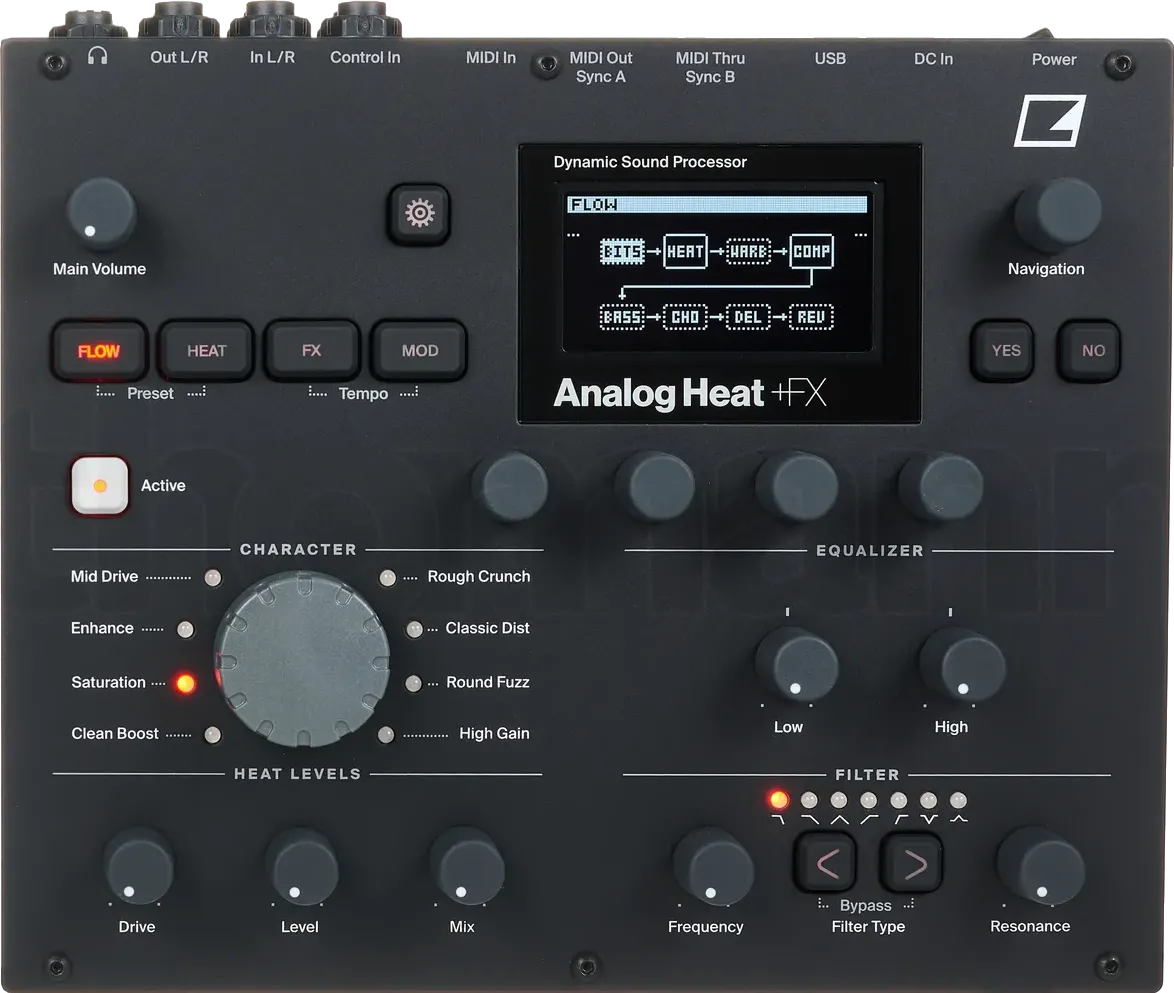Viewport: 1174px width, 993px height.
Task: Step to the next filter type
Action: coord(910,862)
